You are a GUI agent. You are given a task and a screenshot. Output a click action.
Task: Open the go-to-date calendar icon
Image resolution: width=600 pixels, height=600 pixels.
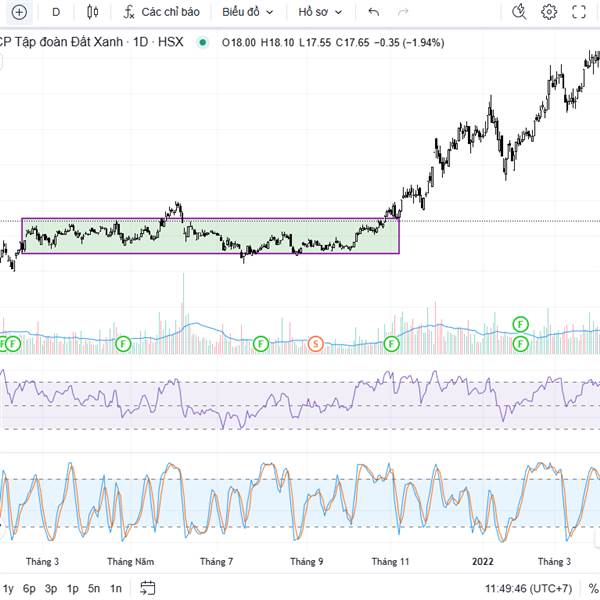(148, 588)
